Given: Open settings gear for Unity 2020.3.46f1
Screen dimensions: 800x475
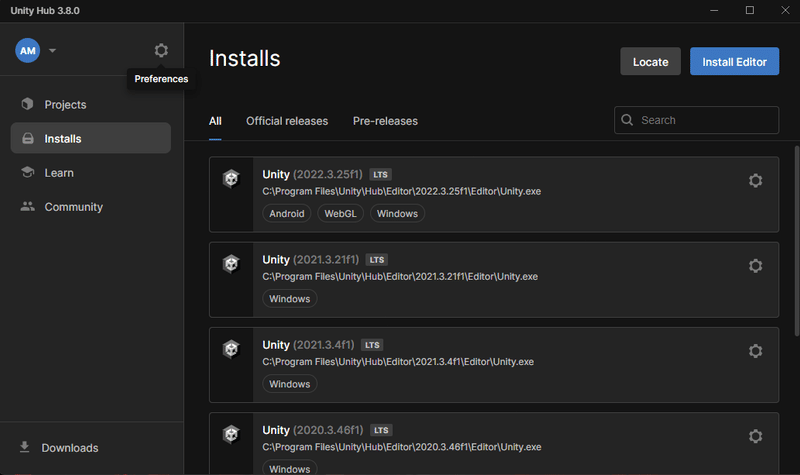Looking at the screenshot, I should click(756, 436).
